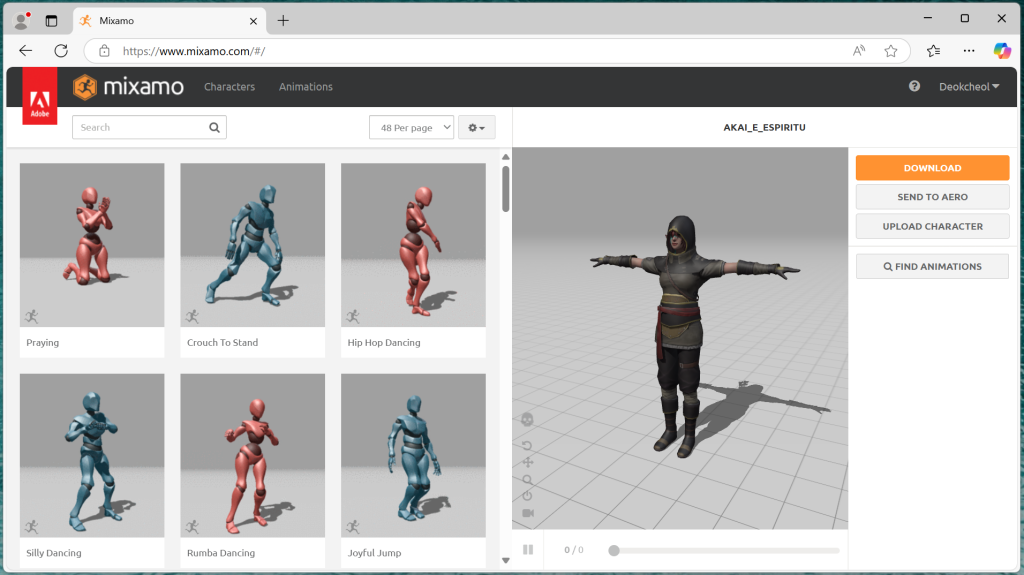Click the 0 / 0 frame counter
The image size is (1024, 575).
coord(574,550)
